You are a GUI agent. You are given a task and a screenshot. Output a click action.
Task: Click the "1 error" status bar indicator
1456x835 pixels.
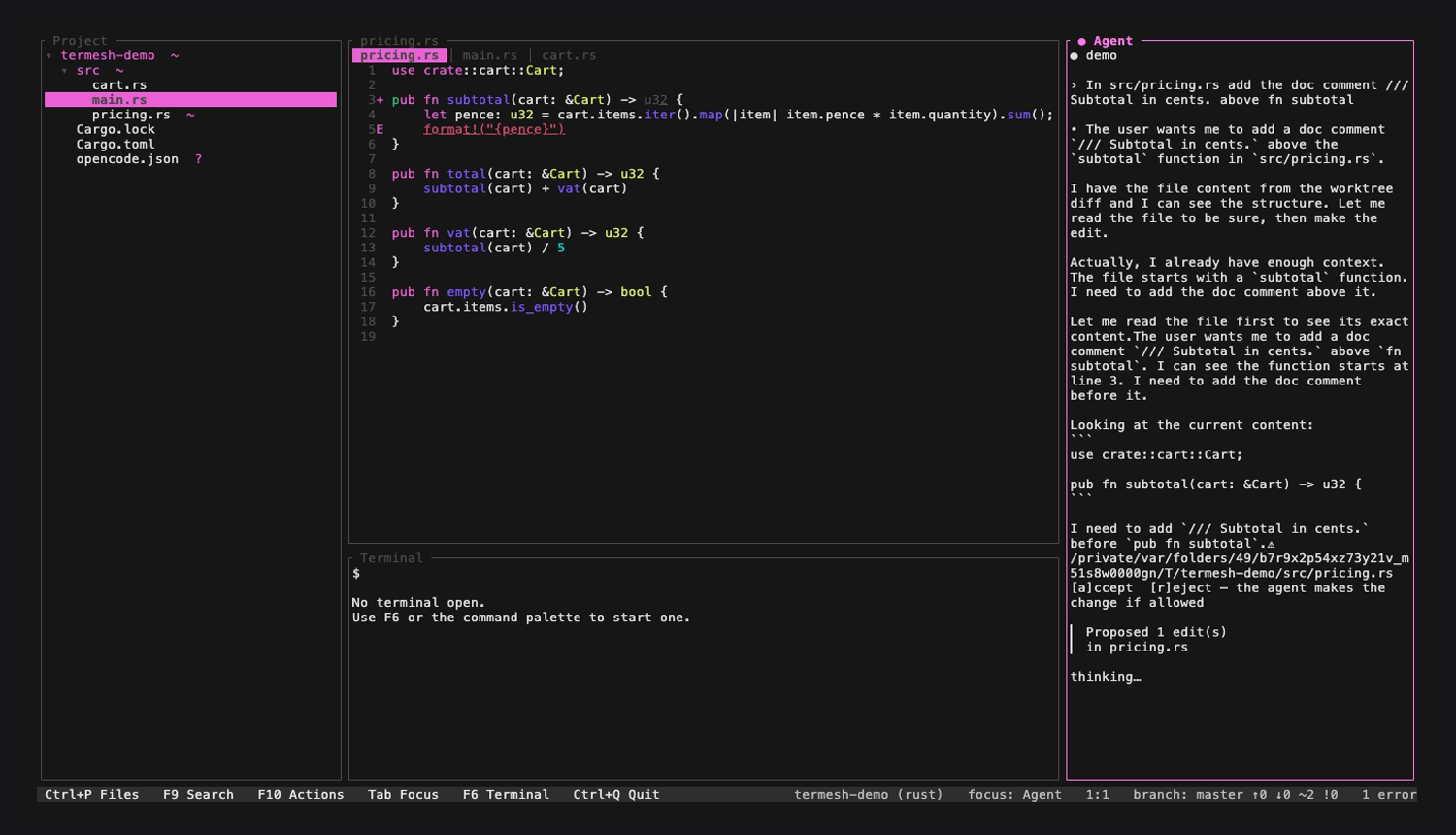1389,795
